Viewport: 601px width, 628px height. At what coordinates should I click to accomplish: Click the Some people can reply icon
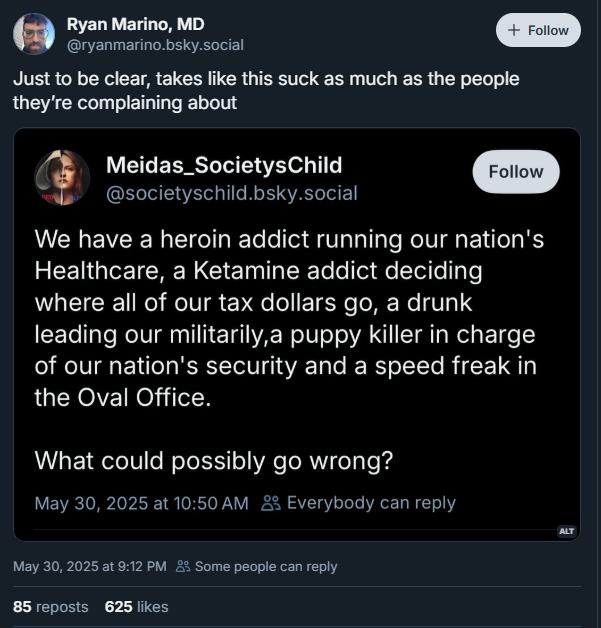tap(182, 567)
